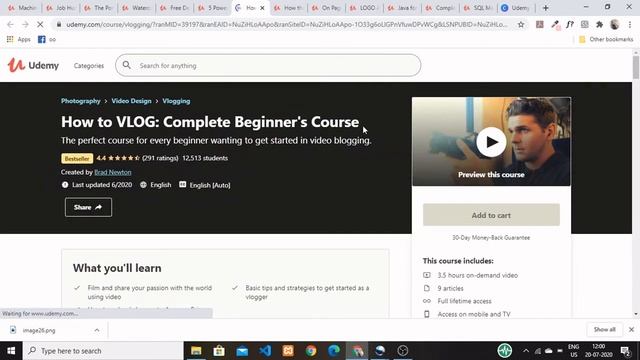Open File Explorer from taskbar
Image resolution: width=640 pixels, height=360 pixels.
[x=196, y=351]
